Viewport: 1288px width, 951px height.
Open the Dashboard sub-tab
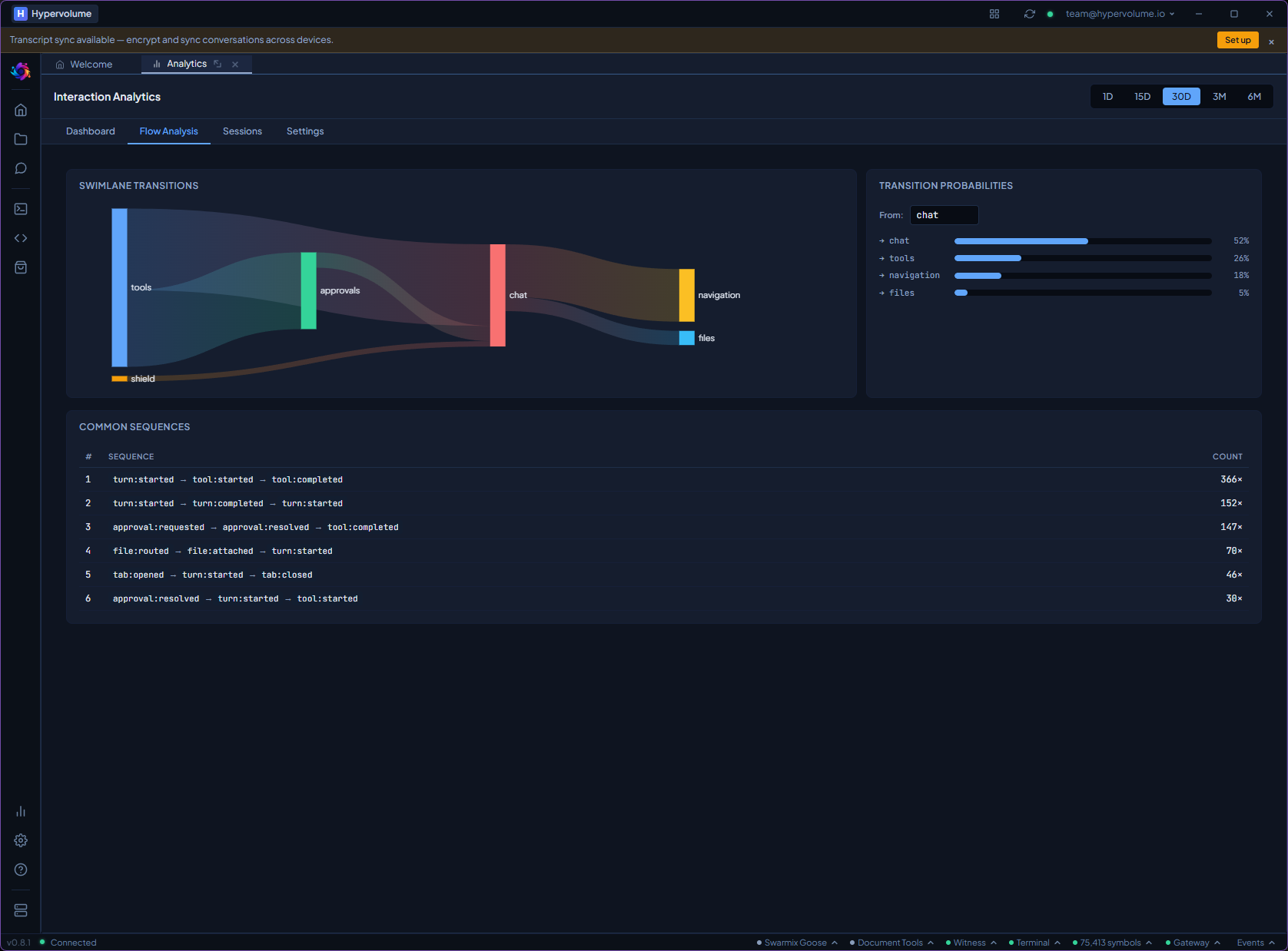[x=91, y=131]
